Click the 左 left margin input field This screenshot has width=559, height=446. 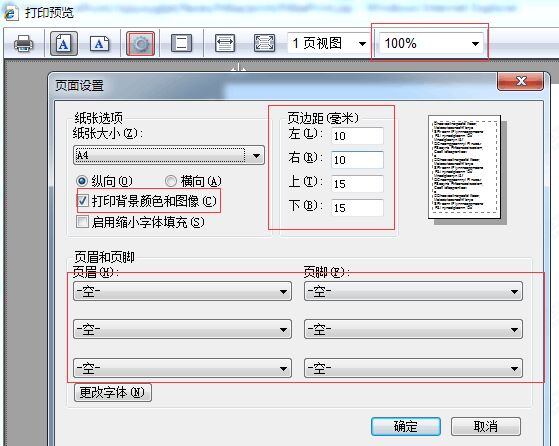click(x=357, y=136)
